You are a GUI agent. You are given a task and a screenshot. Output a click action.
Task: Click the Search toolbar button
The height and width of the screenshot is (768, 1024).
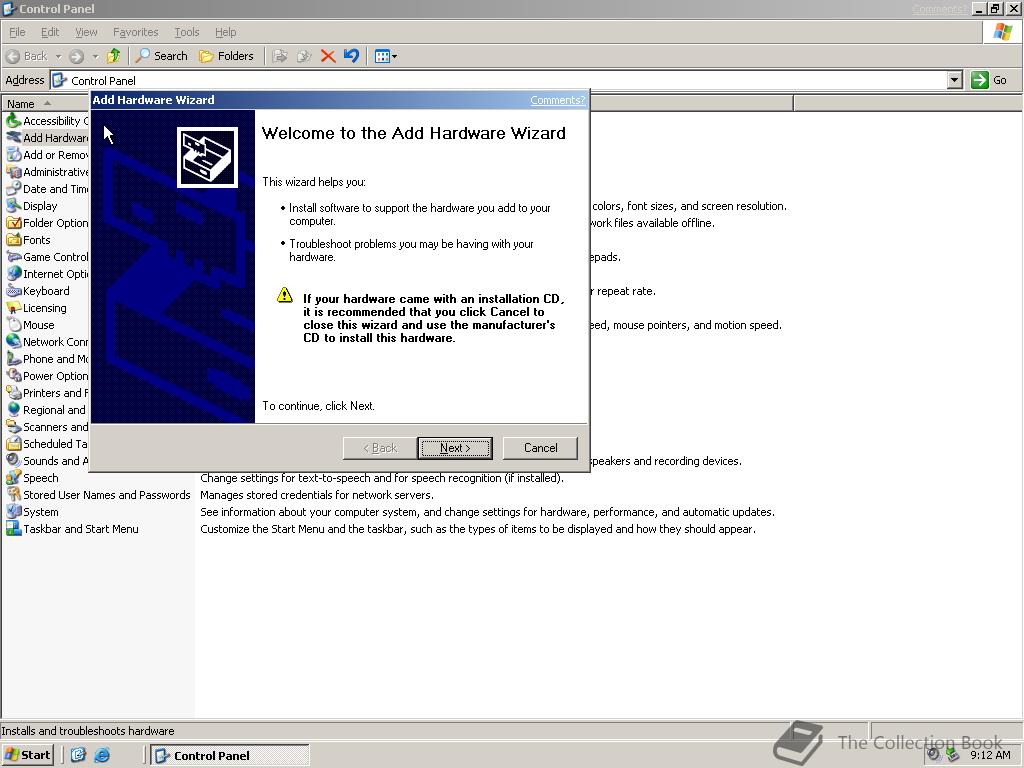(x=161, y=56)
